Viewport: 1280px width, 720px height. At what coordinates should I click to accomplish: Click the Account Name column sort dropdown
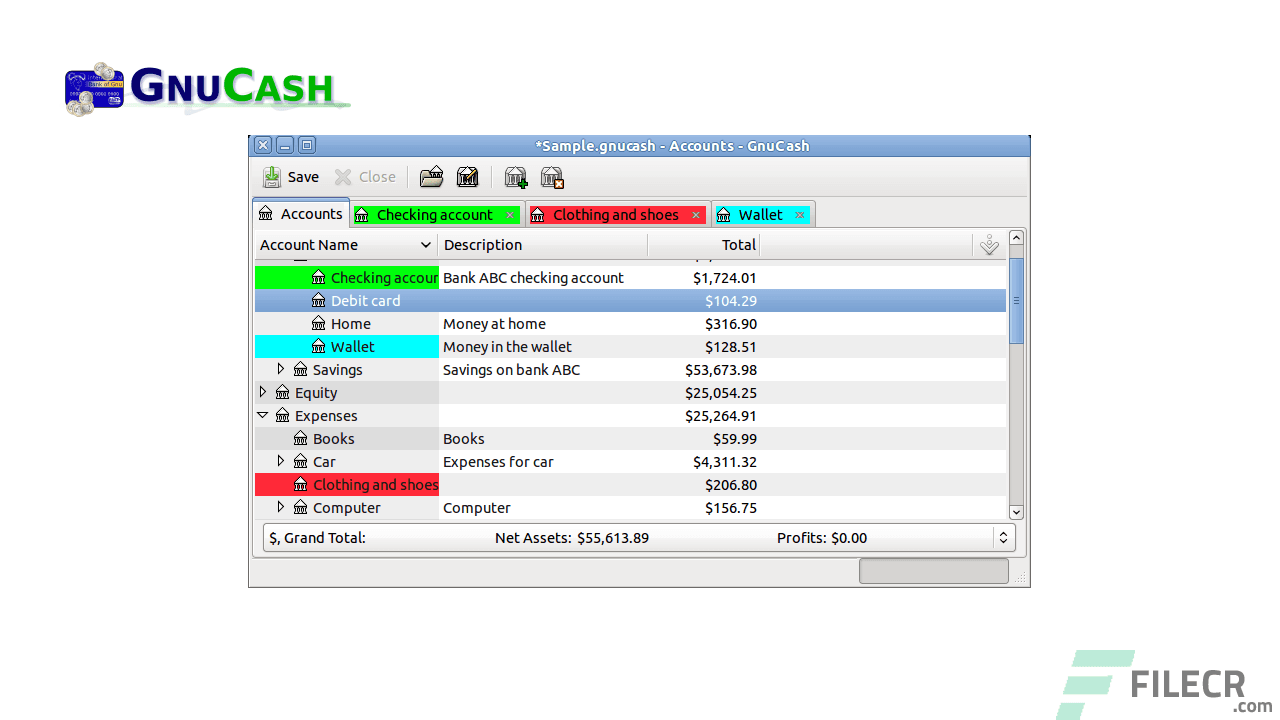[x=424, y=244]
